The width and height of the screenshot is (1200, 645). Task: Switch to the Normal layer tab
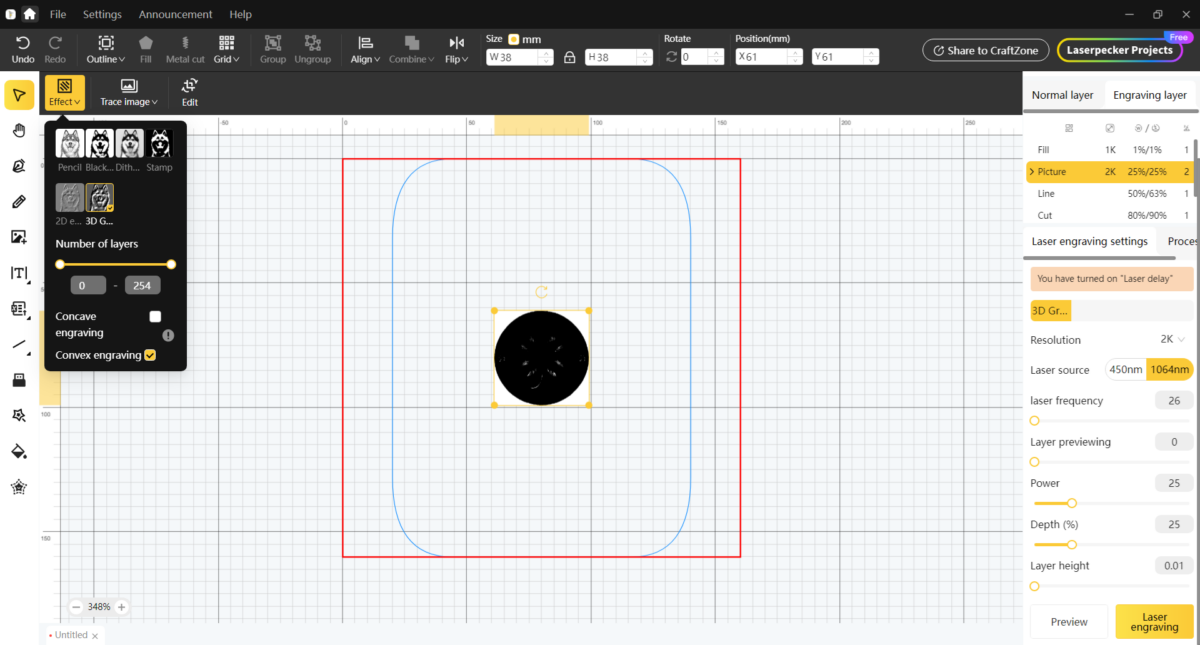pyautogui.click(x=1062, y=95)
